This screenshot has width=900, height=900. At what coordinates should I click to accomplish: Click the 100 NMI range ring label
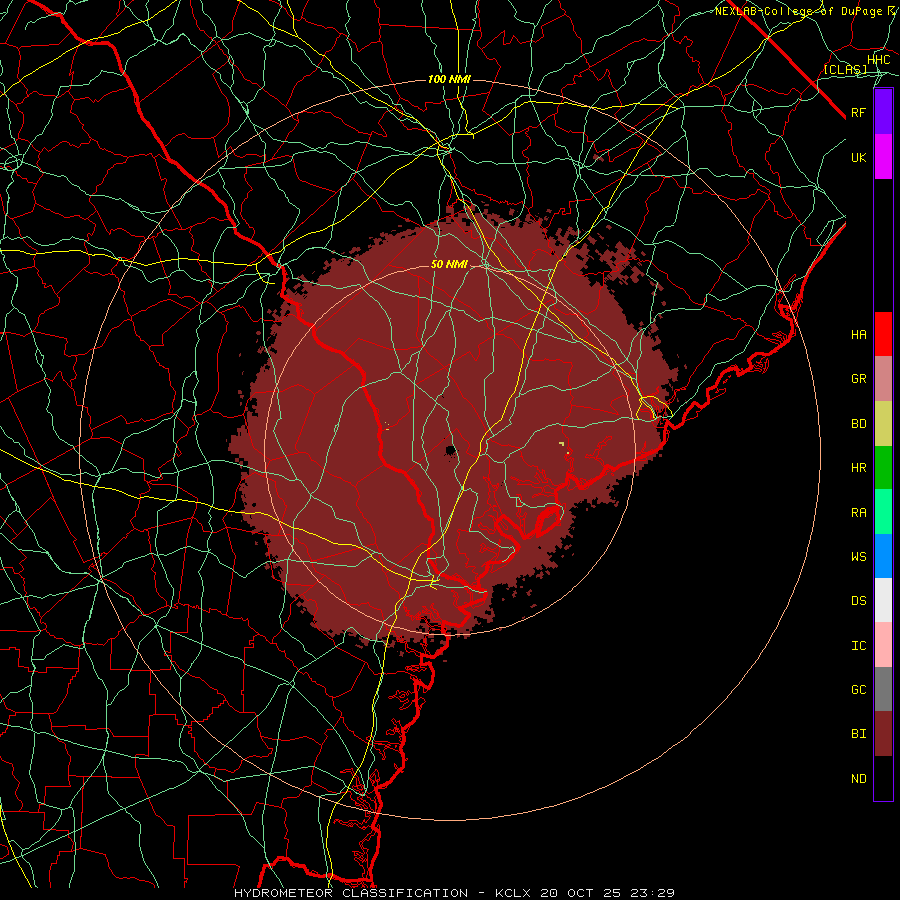(449, 79)
